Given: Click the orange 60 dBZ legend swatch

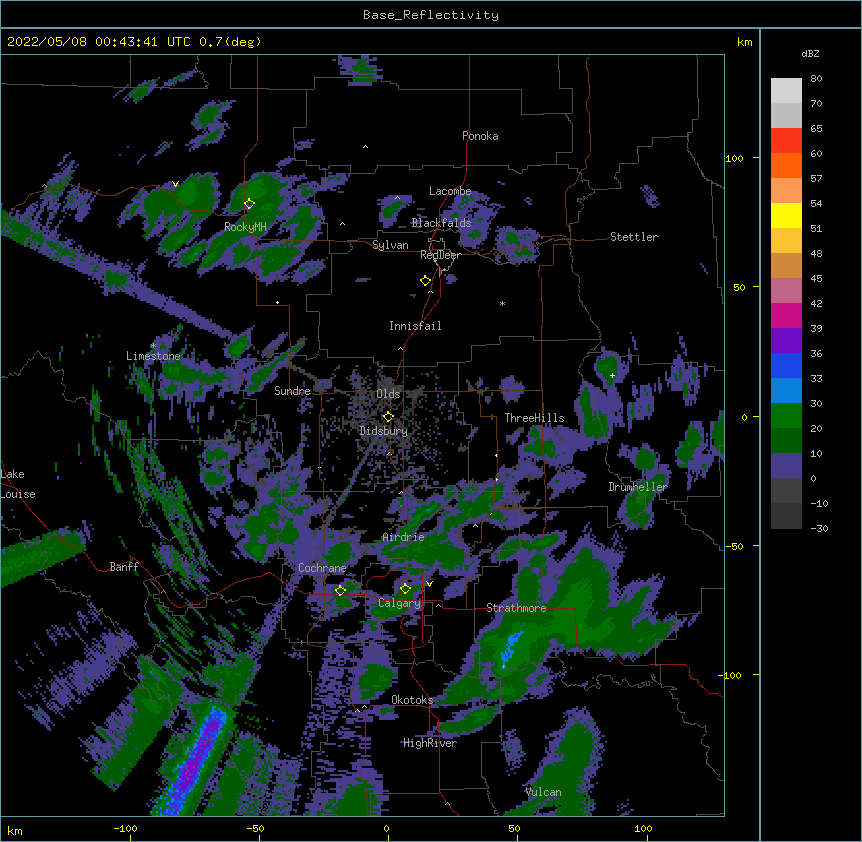Looking at the screenshot, I should [786, 165].
